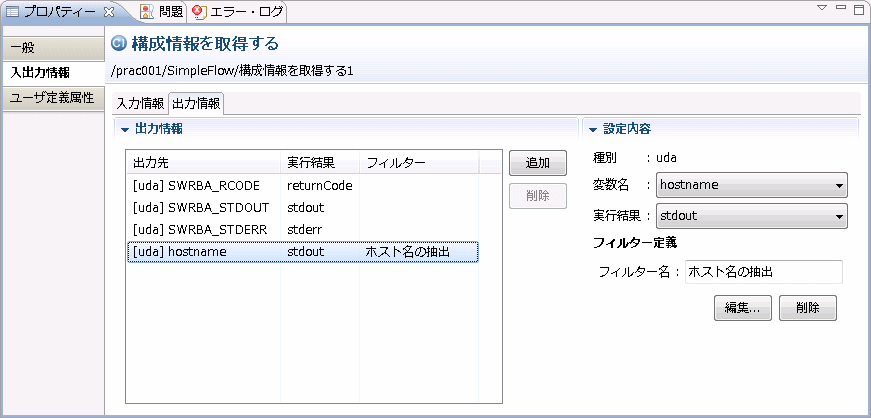The image size is (871, 418).
Task: Switch to the 入力情報 tab
Action: 140,103
